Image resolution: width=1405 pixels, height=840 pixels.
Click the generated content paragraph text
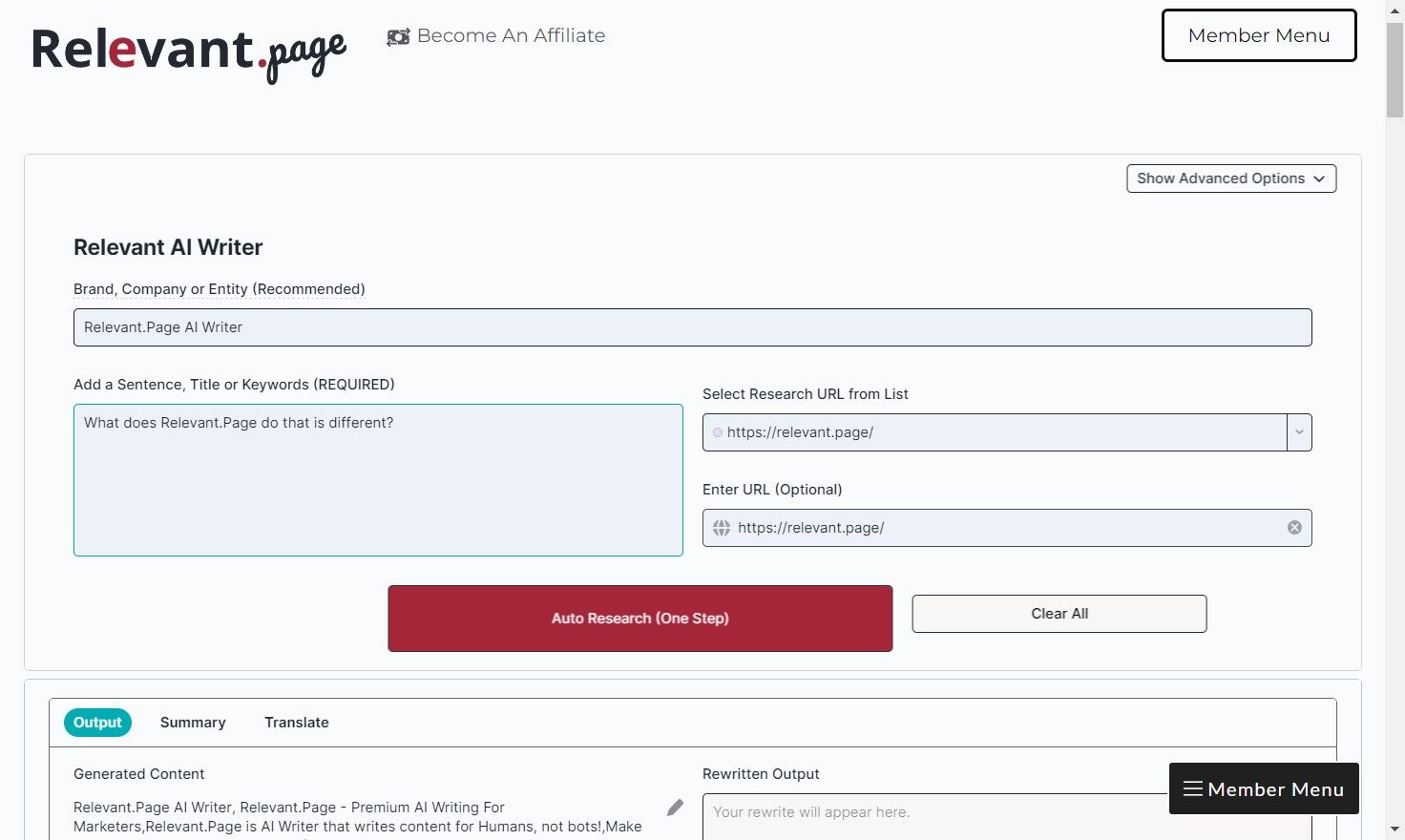[x=358, y=819]
